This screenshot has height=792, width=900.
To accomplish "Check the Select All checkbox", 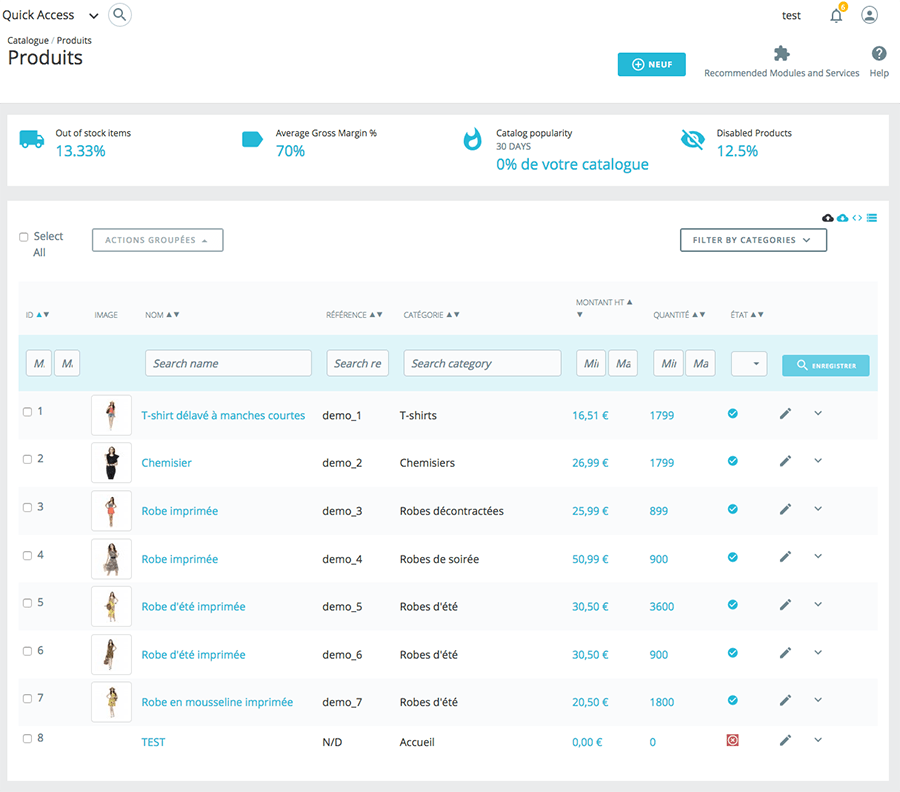I will (x=24, y=237).
